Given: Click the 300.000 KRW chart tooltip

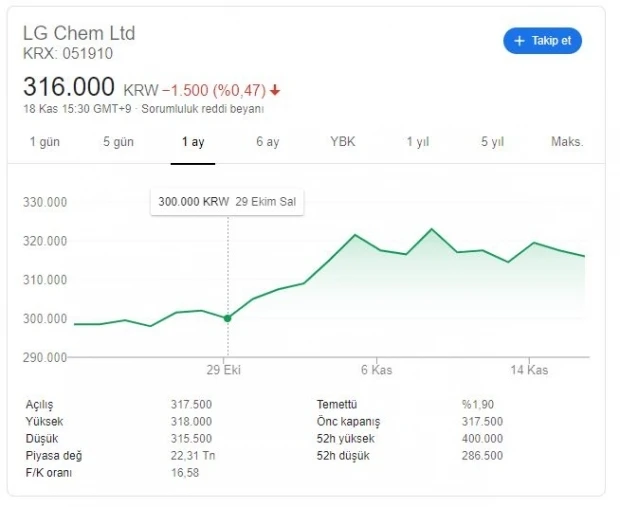Looking at the screenshot, I should (x=227, y=202).
